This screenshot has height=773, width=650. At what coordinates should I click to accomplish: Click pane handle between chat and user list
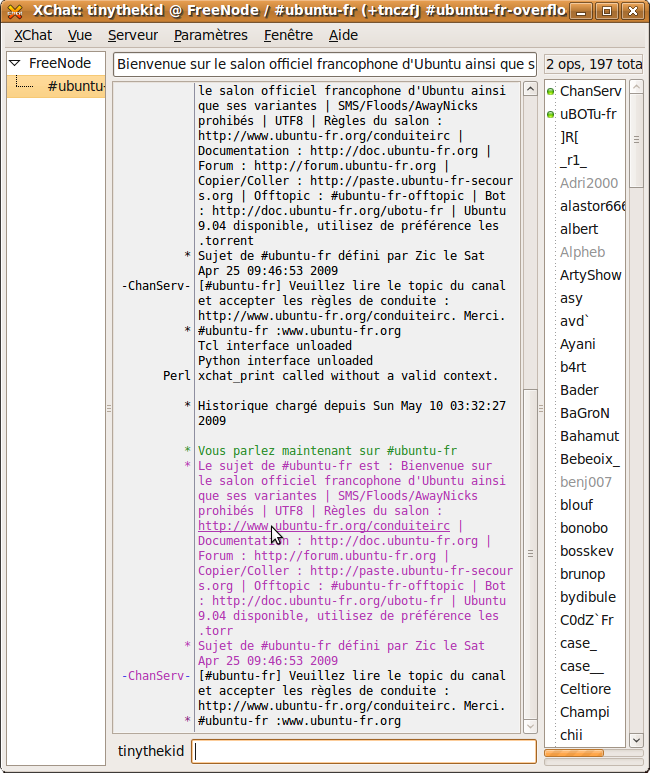(541, 409)
